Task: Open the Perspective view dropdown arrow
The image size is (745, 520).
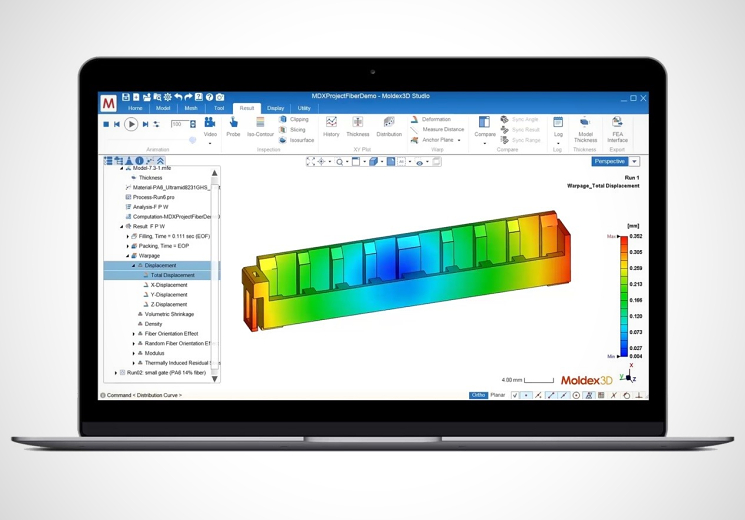Action: (x=634, y=162)
